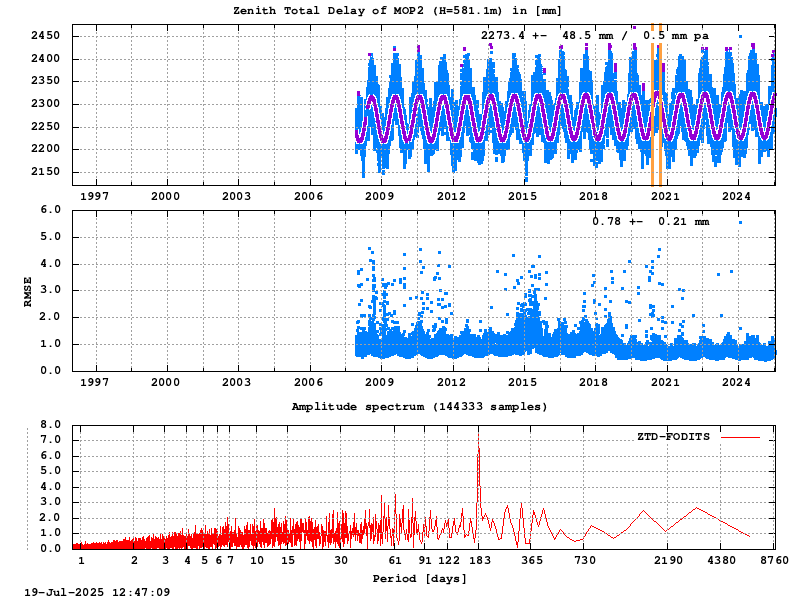Click the '6.0' tick on the RMSE axis
The height and width of the screenshot is (600, 800).
pyautogui.click(x=51, y=210)
